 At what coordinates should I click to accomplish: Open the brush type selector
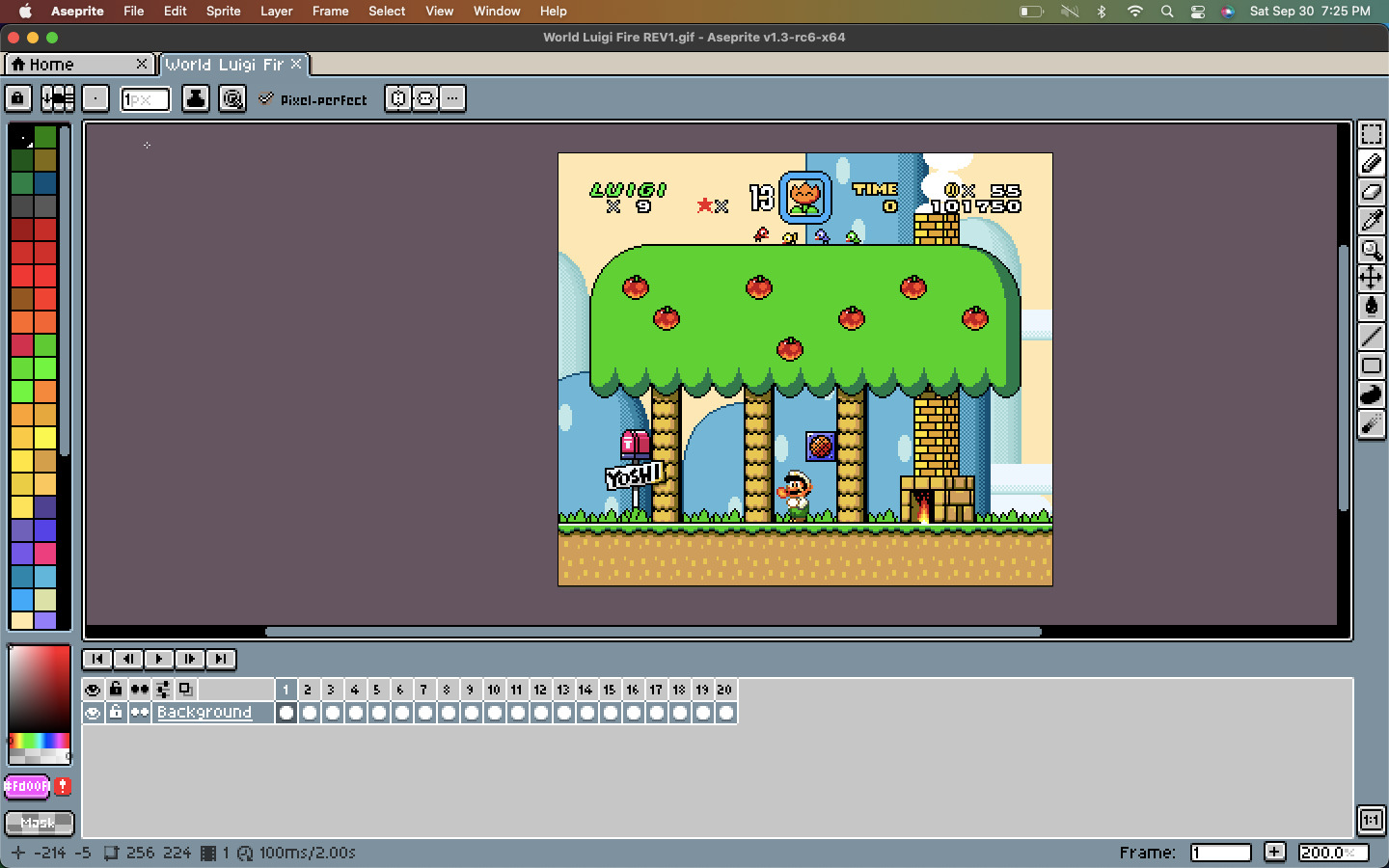(95, 98)
